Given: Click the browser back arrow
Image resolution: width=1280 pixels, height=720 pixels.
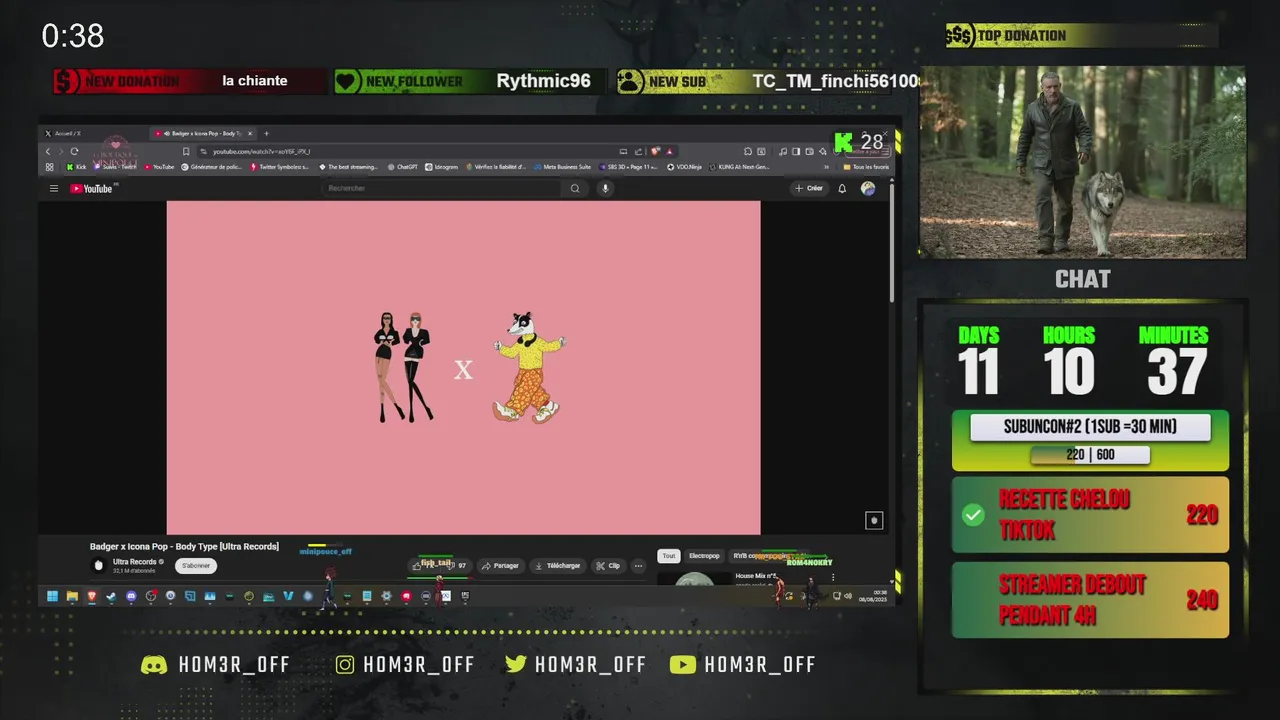Looking at the screenshot, I should 47,151.
